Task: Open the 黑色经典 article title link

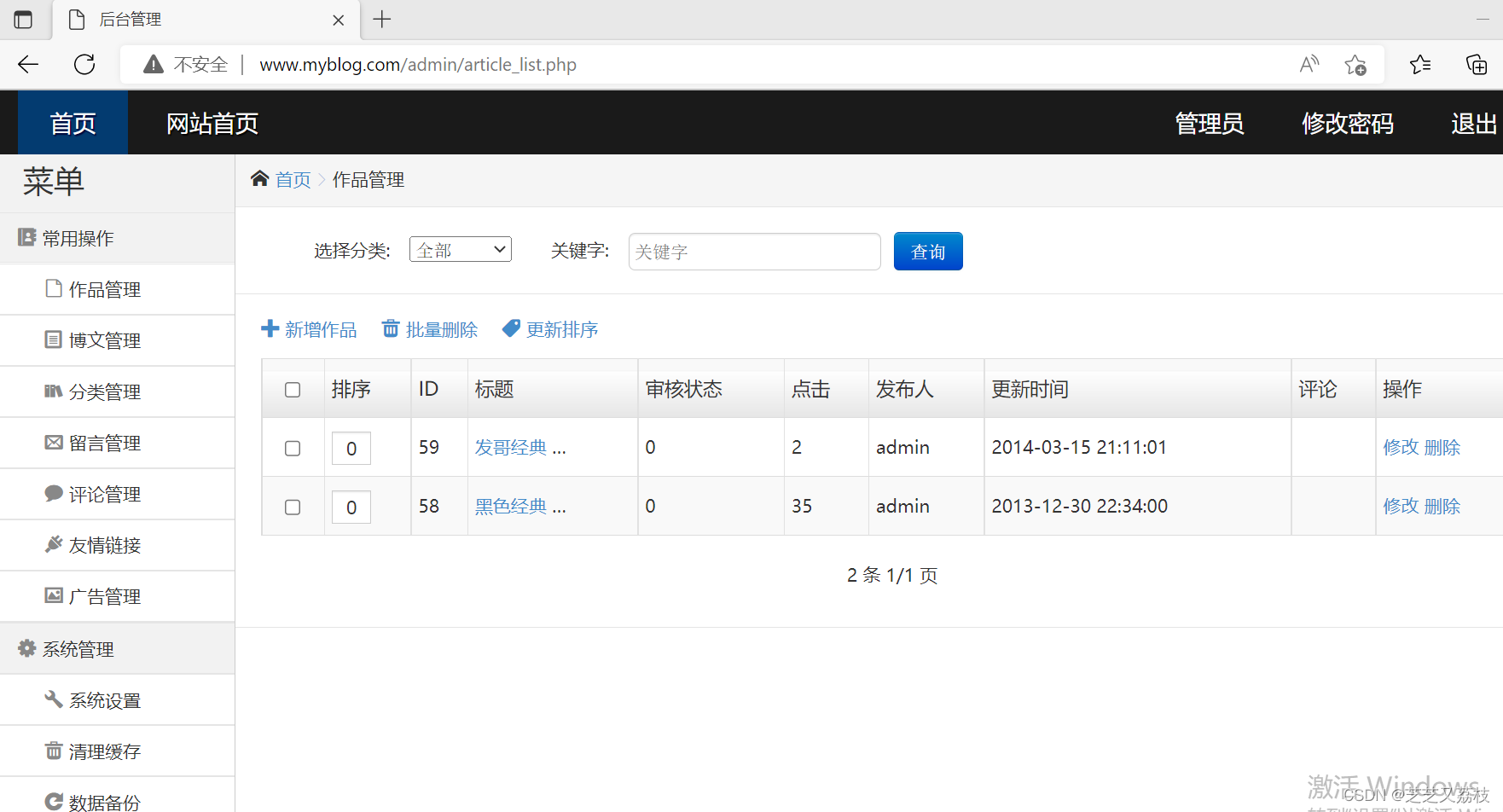Action: [511, 506]
